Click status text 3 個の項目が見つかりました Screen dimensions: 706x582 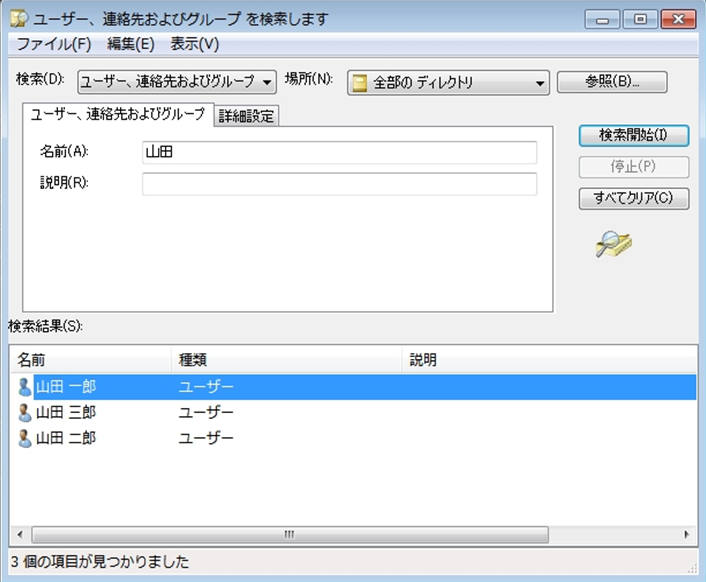click(100, 562)
